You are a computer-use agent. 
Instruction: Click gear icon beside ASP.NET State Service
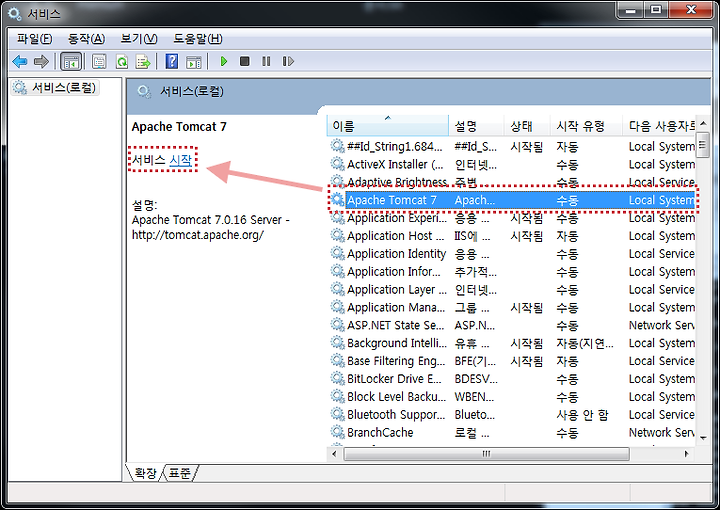[338, 325]
